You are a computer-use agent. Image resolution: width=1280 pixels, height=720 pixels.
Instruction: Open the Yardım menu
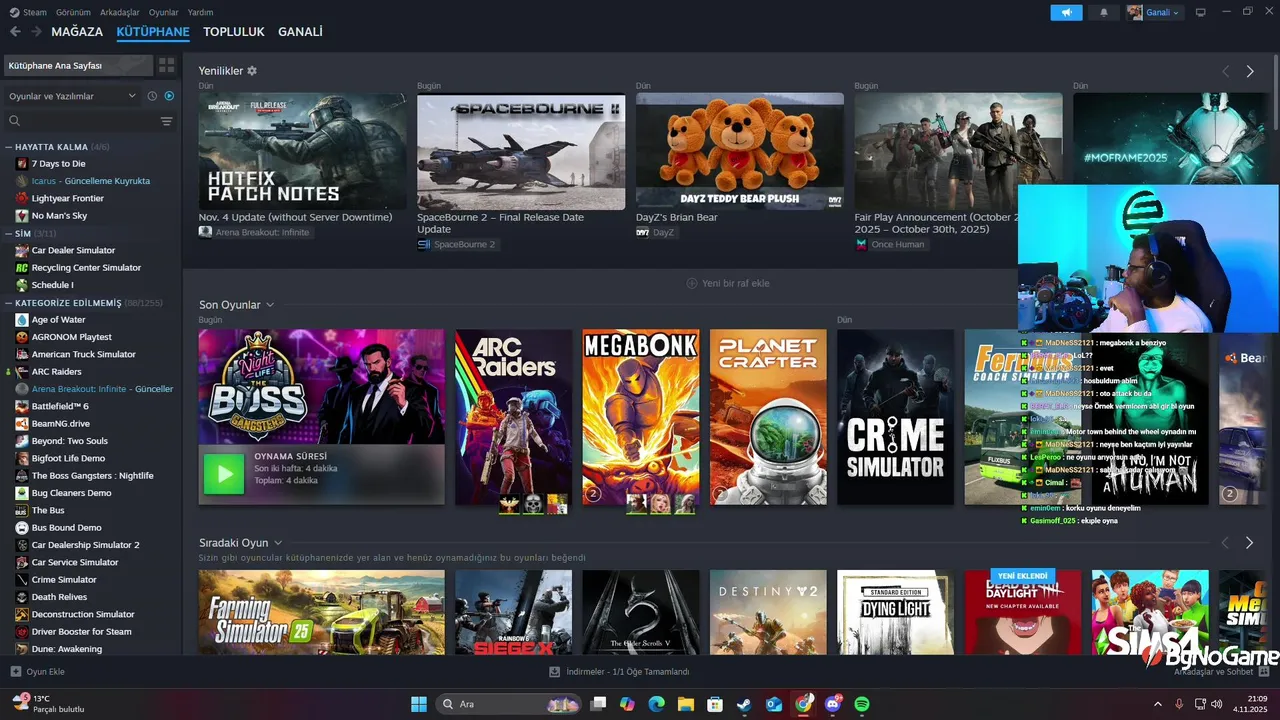click(x=201, y=13)
